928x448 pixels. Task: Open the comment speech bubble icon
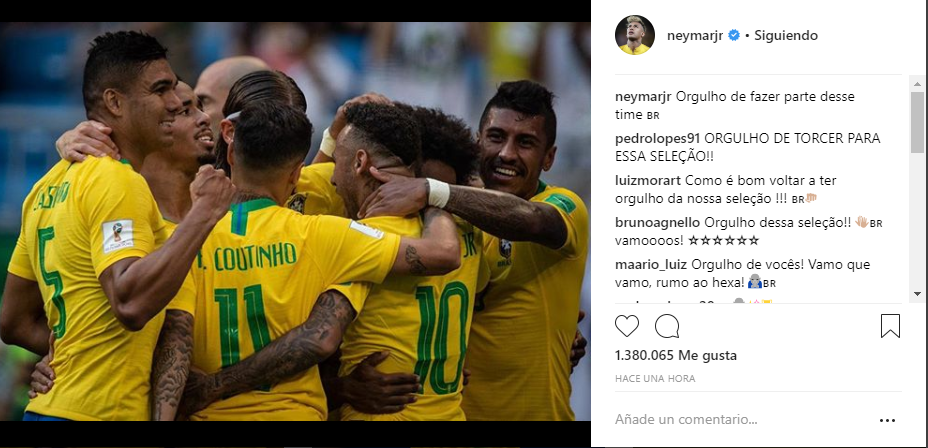(666, 326)
